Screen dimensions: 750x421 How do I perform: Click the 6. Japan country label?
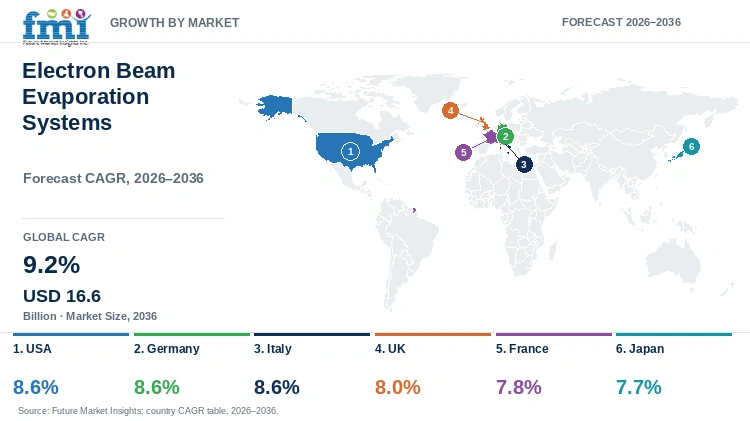(x=640, y=349)
